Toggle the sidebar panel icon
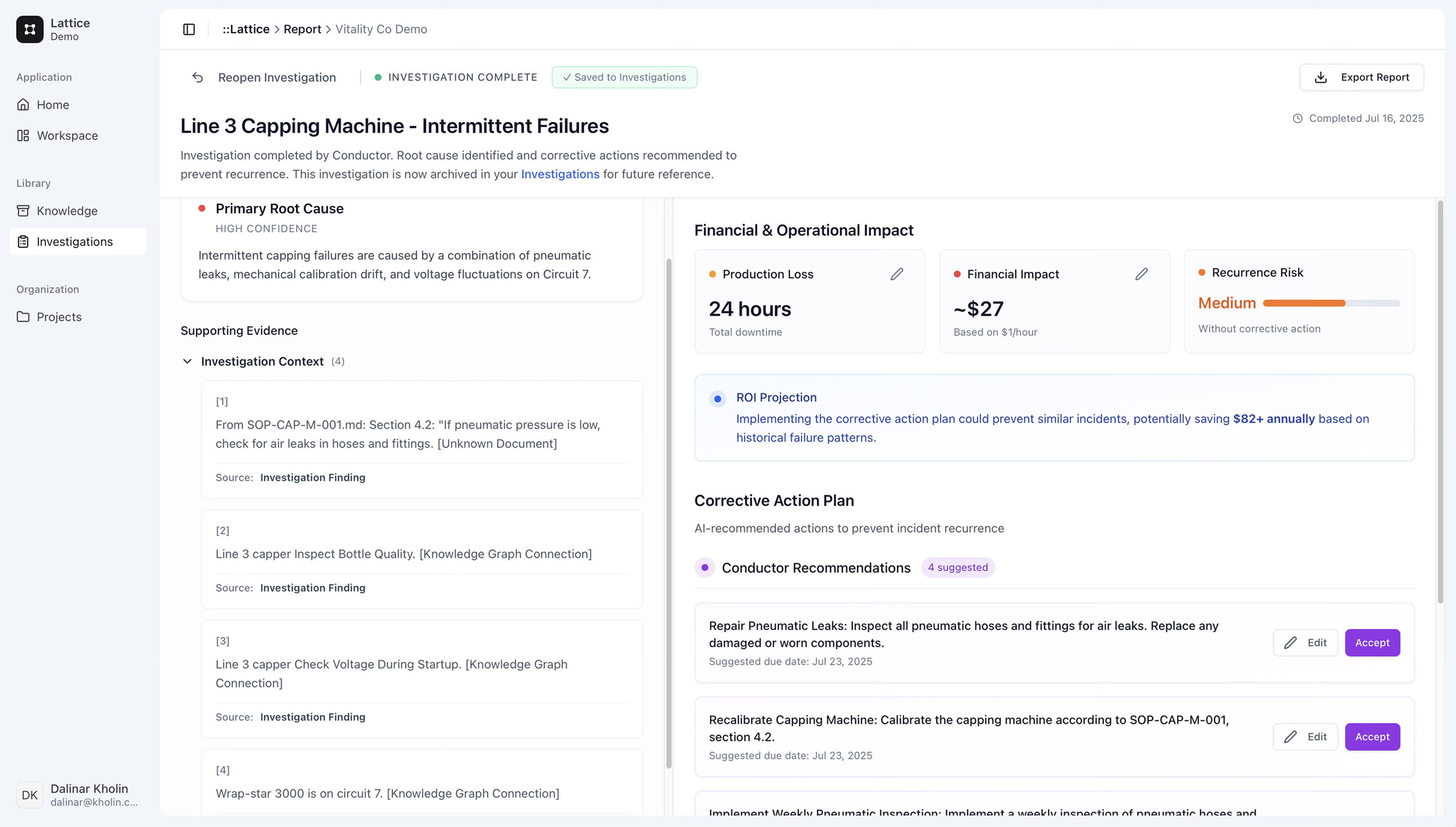1456x827 pixels. [x=189, y=29]
